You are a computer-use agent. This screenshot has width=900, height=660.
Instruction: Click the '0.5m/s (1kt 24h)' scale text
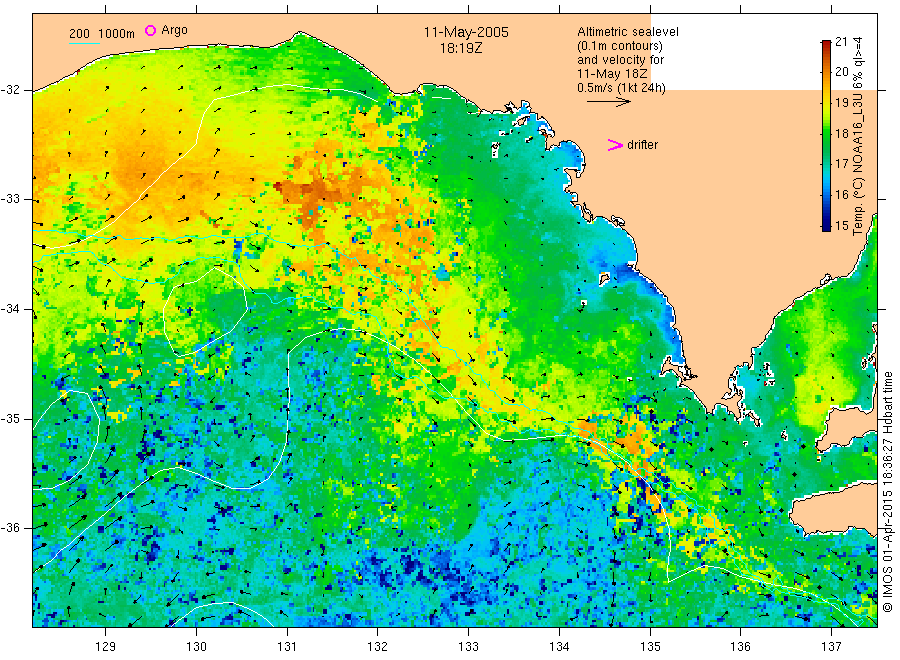click(622, 88)
